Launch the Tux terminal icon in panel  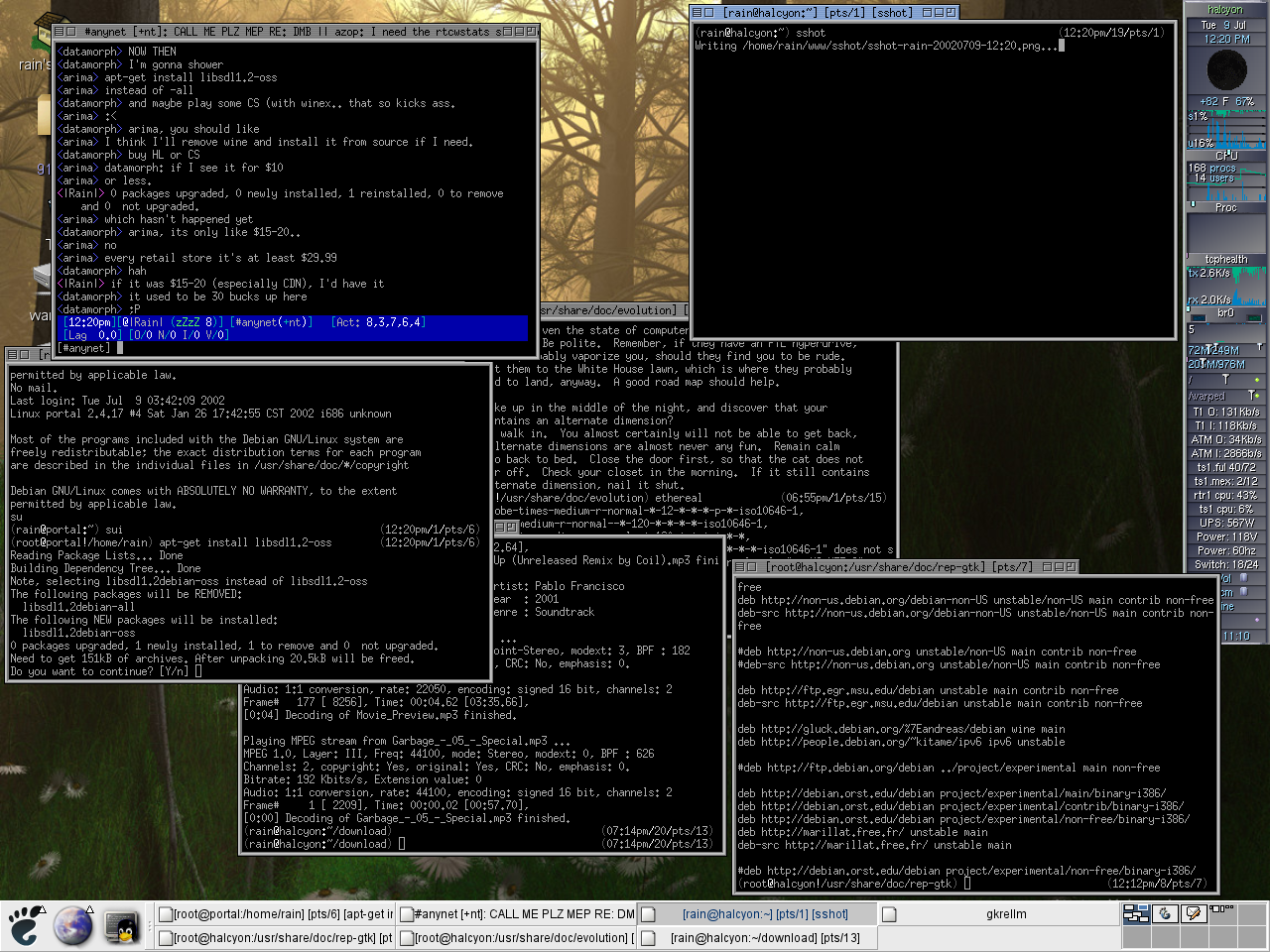[122, 926]
